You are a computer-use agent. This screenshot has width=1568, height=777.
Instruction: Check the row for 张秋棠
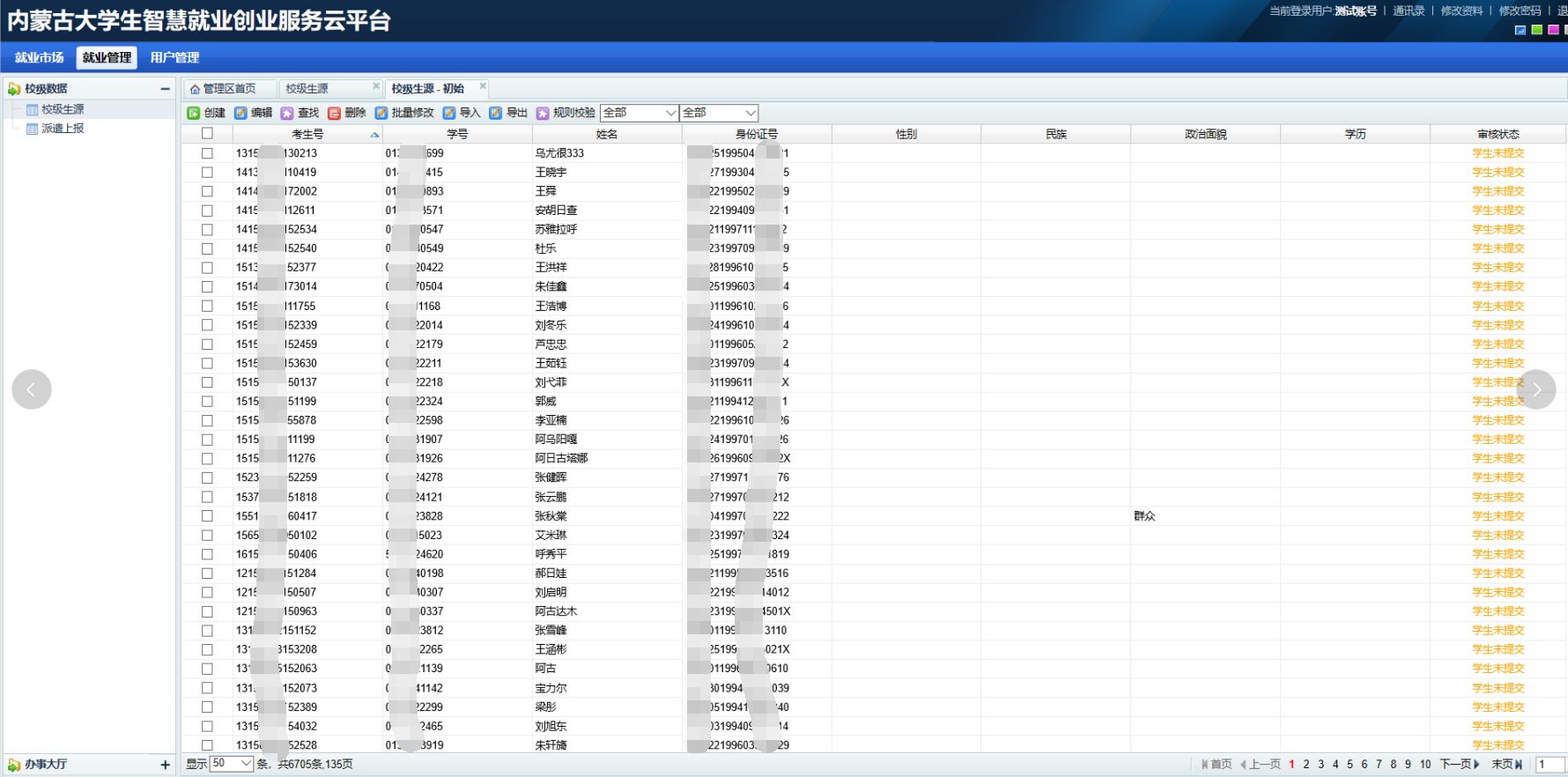pyautogui.click(x=207, y=516)
